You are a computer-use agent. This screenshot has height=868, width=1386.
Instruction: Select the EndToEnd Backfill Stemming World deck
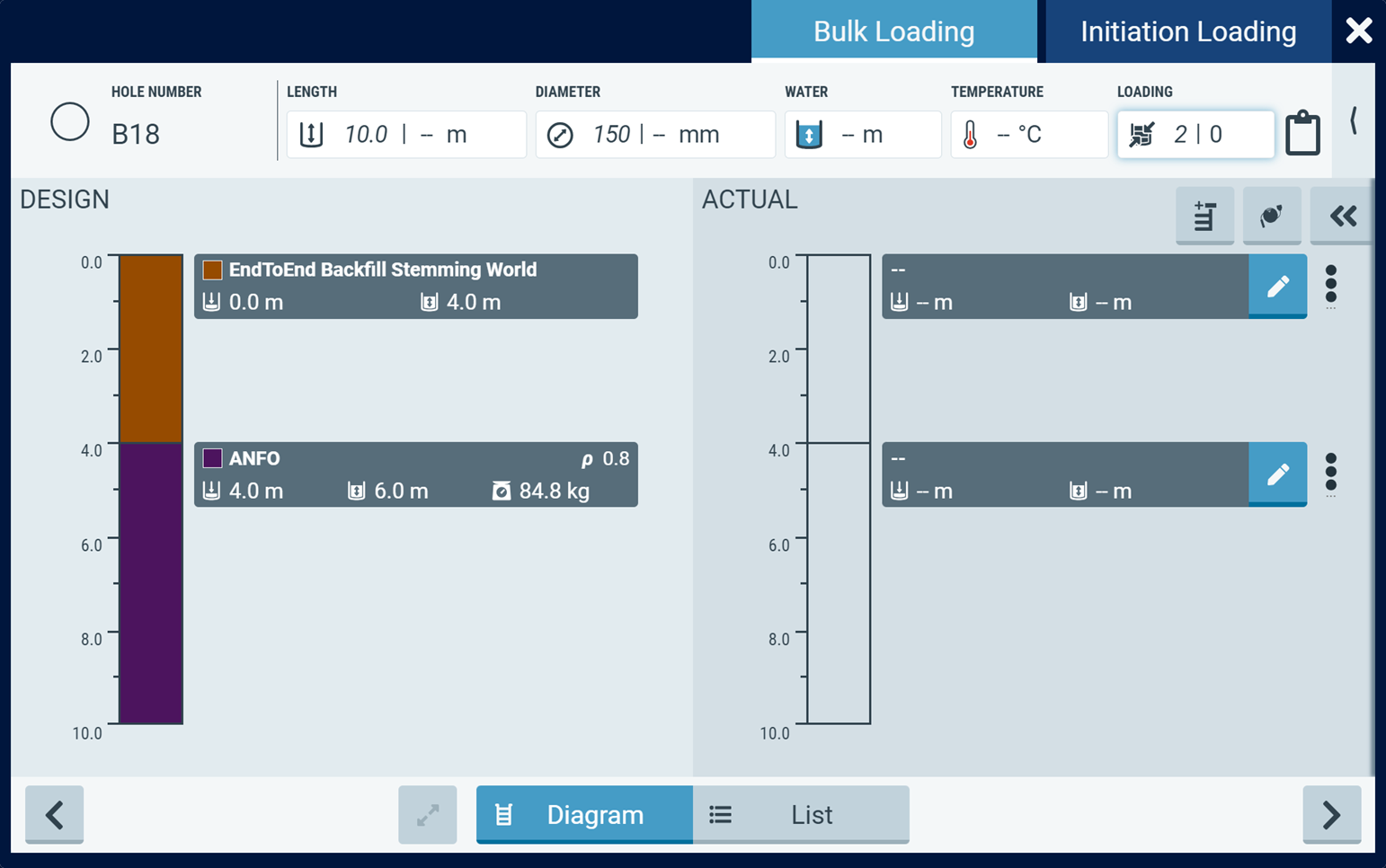416,287
